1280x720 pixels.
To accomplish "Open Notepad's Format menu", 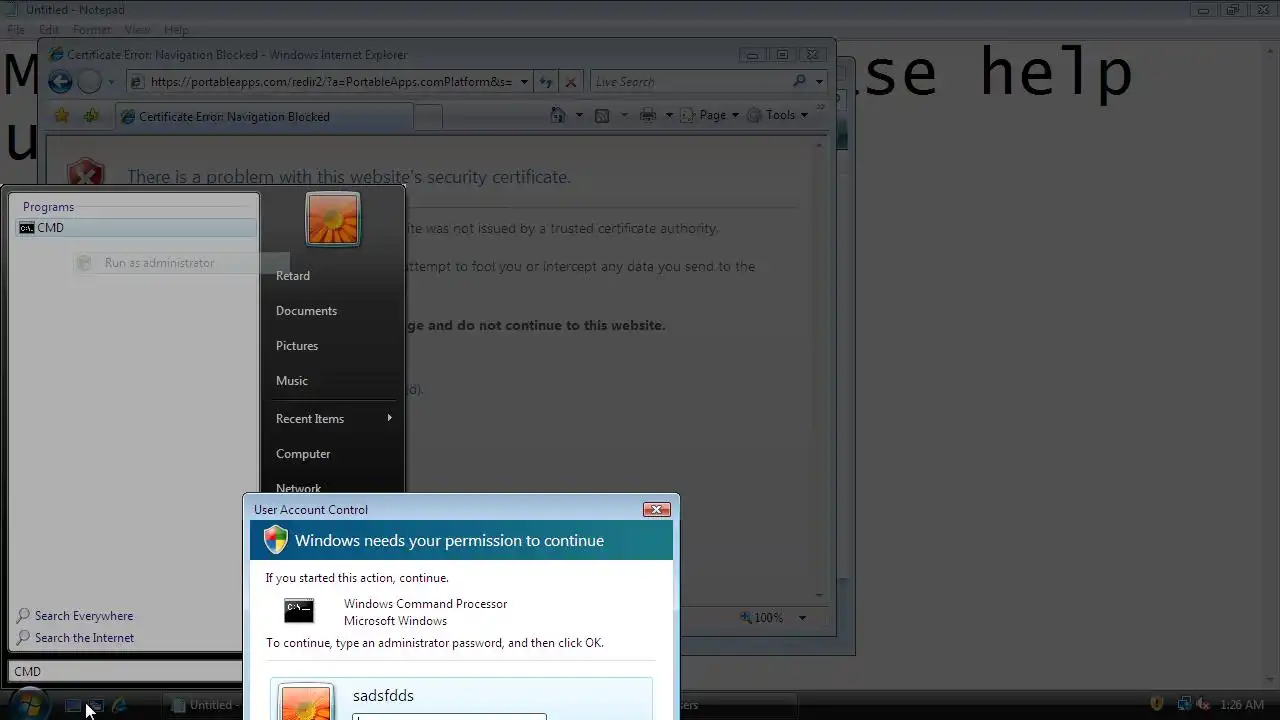I will click(x=92, y=30).
